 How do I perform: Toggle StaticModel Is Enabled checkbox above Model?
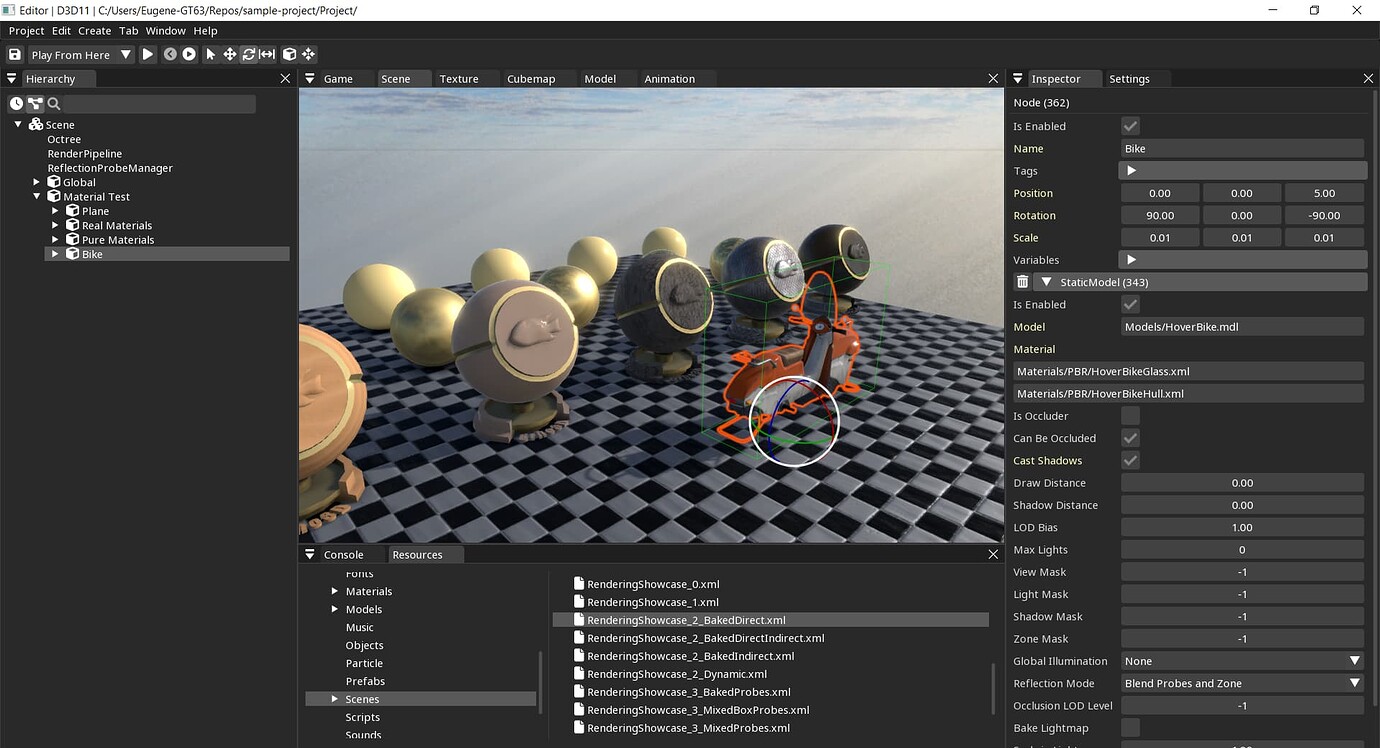[1130, 304]
